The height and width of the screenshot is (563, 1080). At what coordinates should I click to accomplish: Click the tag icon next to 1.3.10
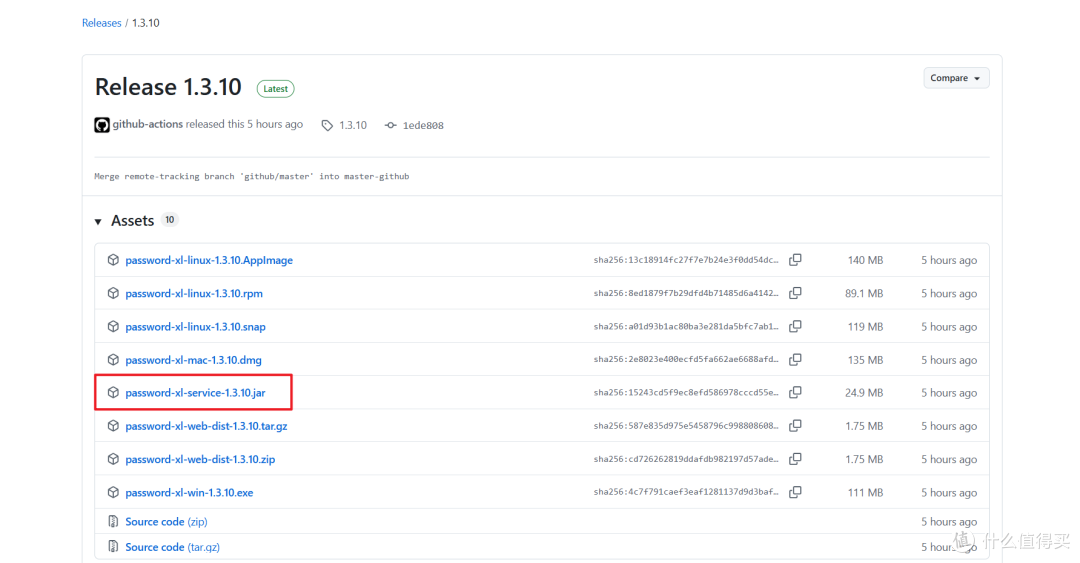[x=327, y=125]
